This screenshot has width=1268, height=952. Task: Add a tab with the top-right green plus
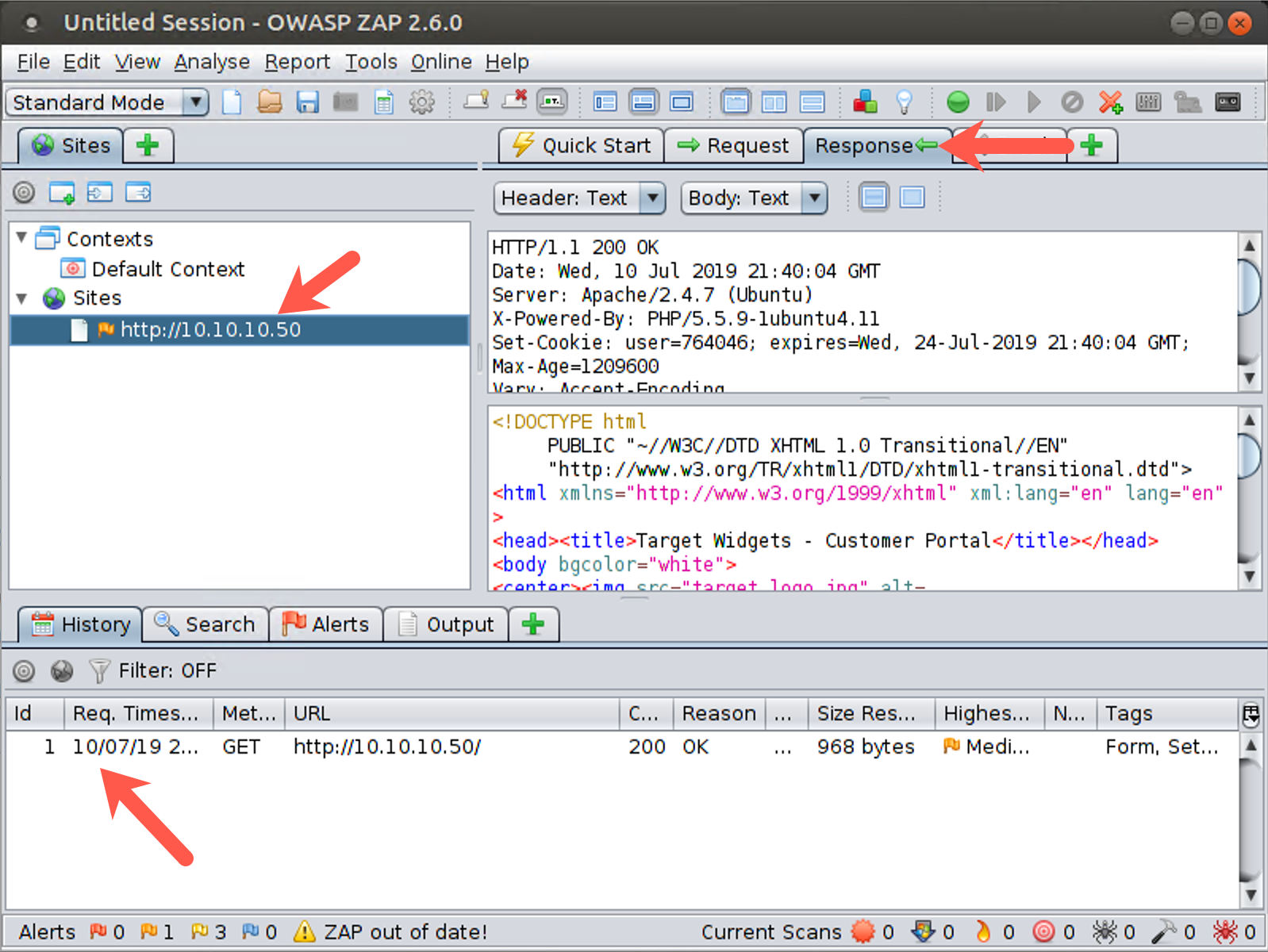(x=1092, y=146)
